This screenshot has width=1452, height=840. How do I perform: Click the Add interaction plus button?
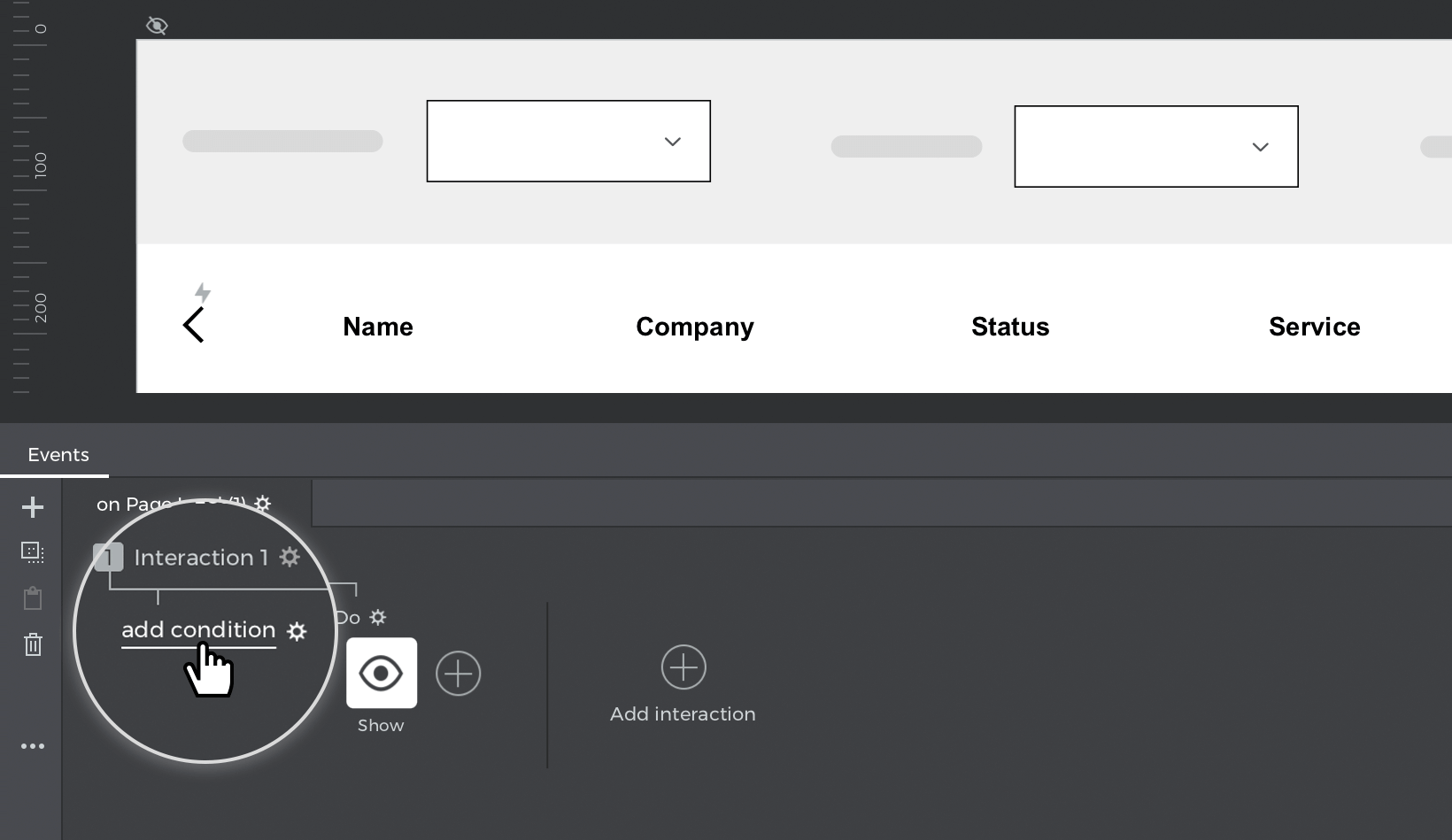pos(684,667)
